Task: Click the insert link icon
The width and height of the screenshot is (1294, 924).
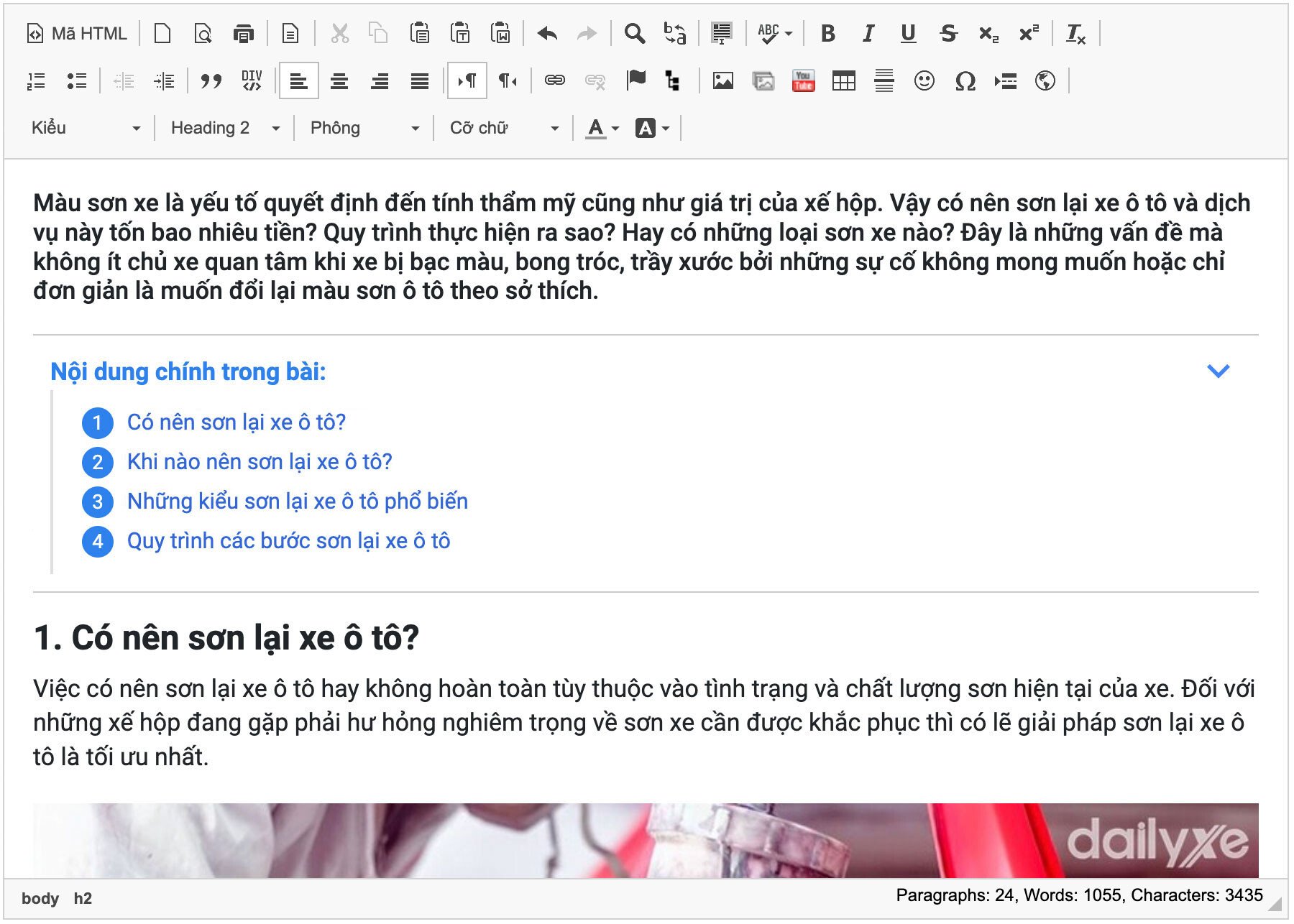Action: click(x=554, y=80)
